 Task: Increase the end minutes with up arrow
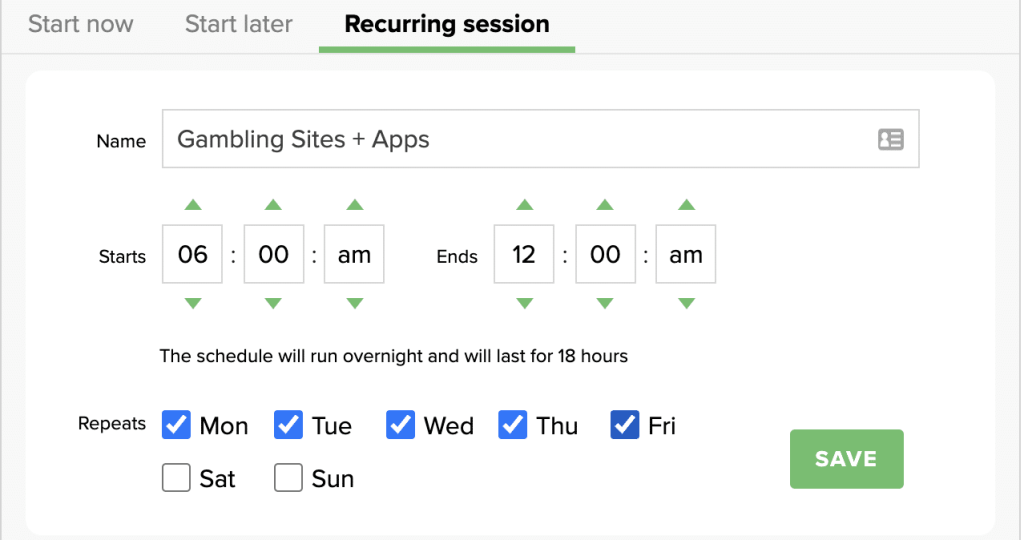click(605, 205)
